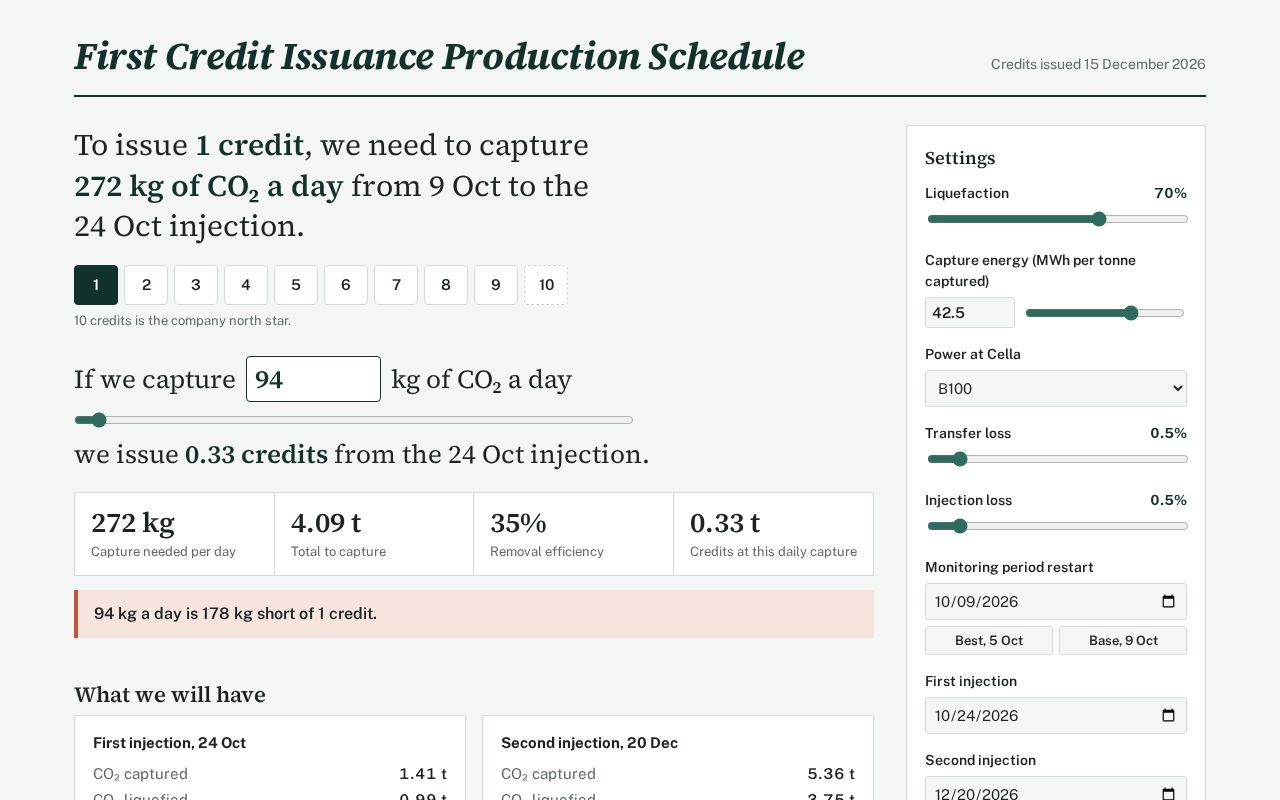Screen dimensions: 1280x800
Task: Select the dashed 10 credits button
Action: [546, 285]
